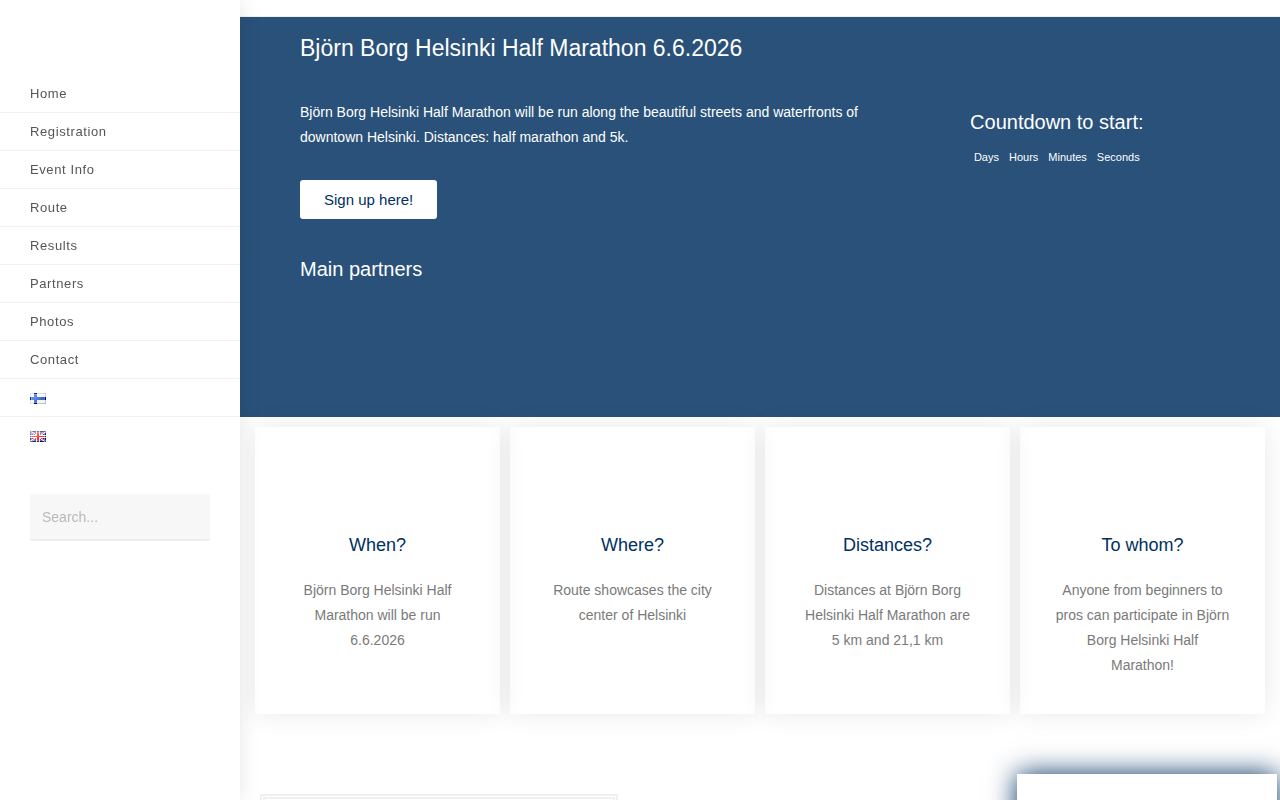Click the Distances? card heading
The image size is (1280, 800).
click(887, 545)
